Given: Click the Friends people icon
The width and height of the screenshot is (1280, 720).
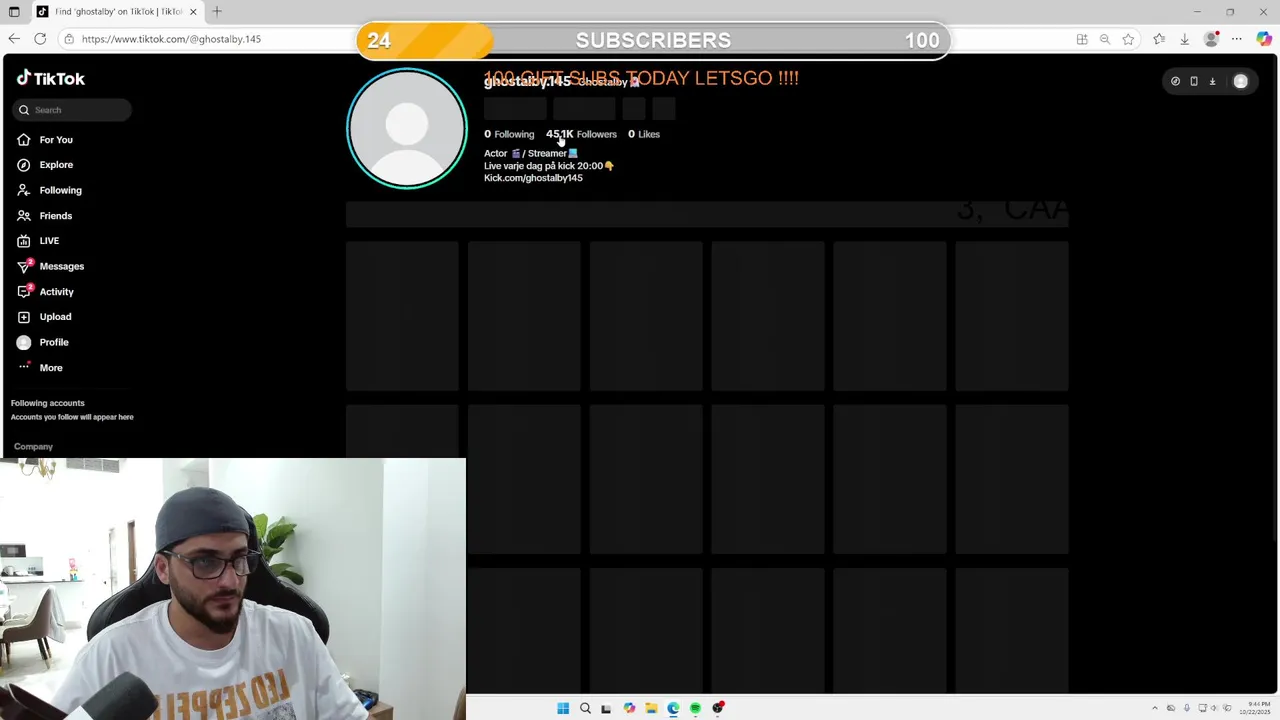Looking at the screenshot, I should (24, 216).
